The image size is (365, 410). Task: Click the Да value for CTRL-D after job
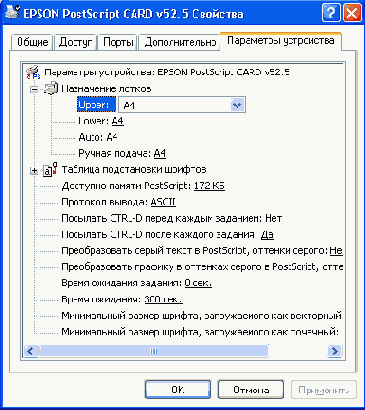[267, 235]
